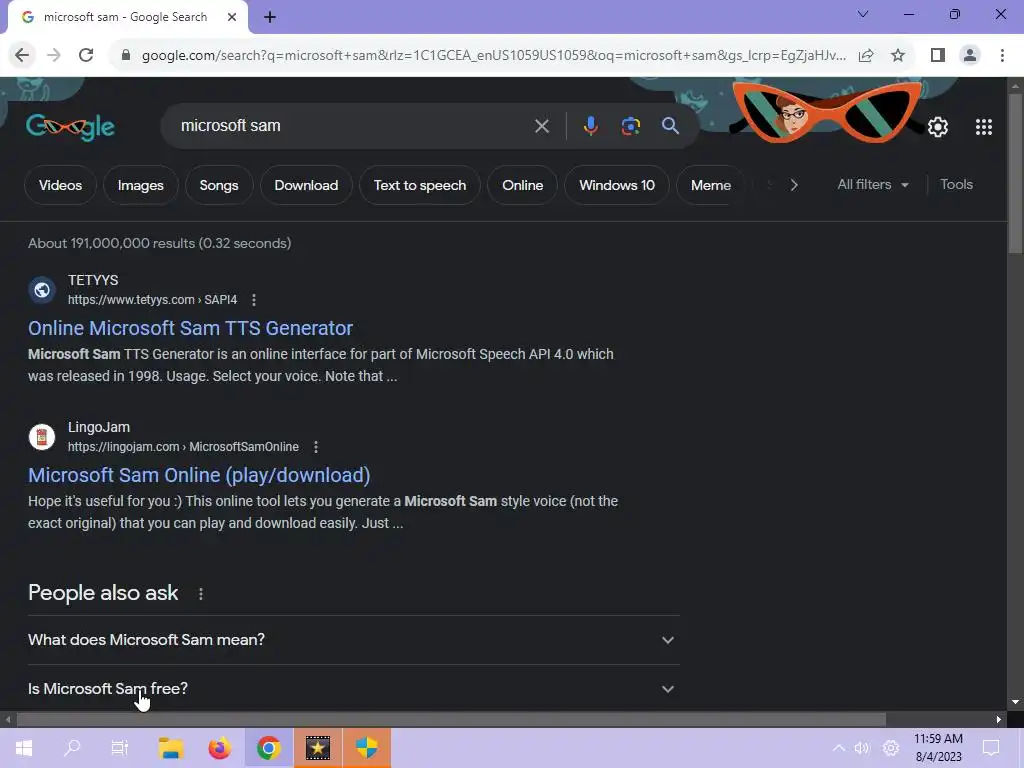This screenshot has width=1024, height=768.
Task: Reload the page with the refresh icon
Action: (x=86, y=55)
